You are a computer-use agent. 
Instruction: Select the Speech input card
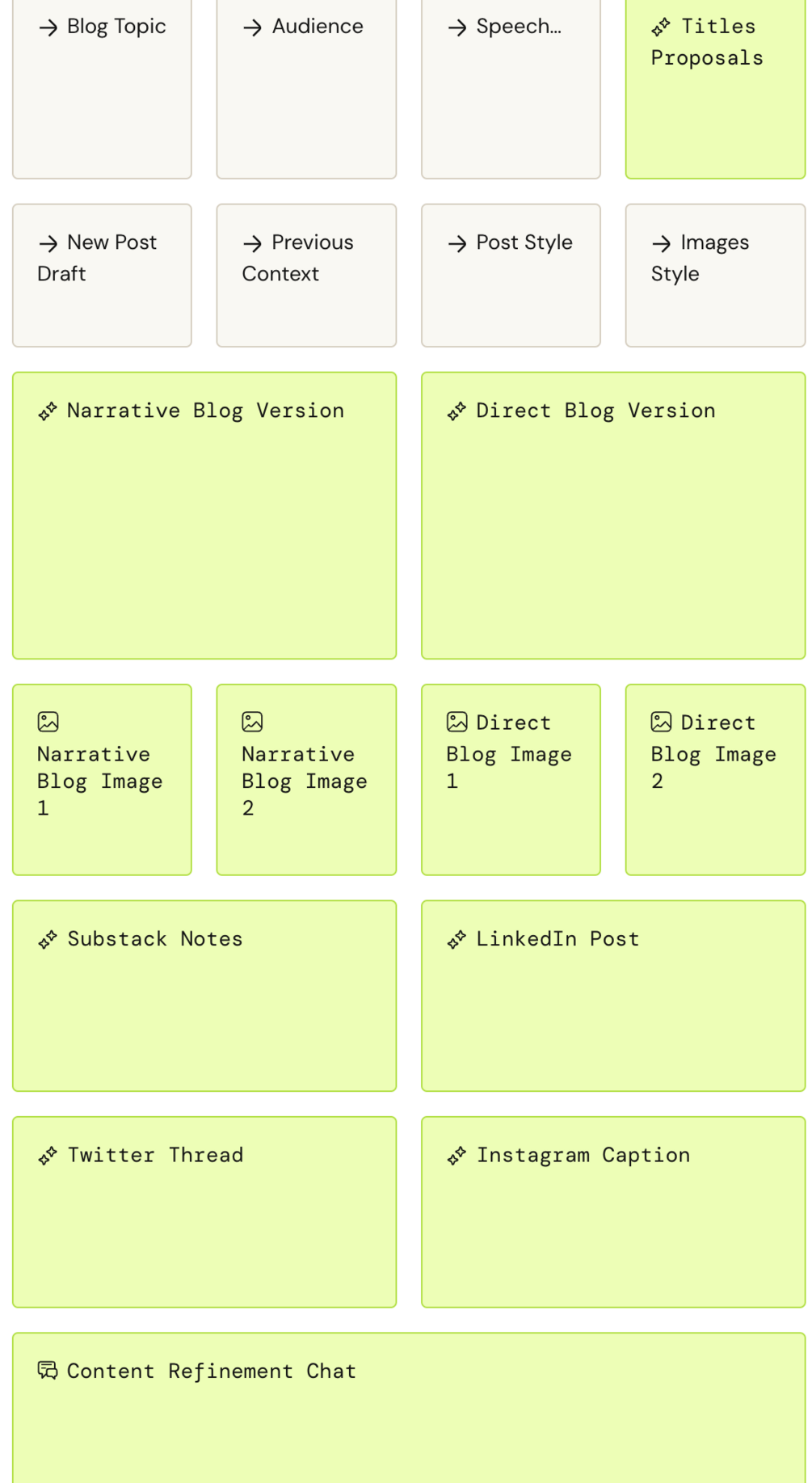coord(511,87)
